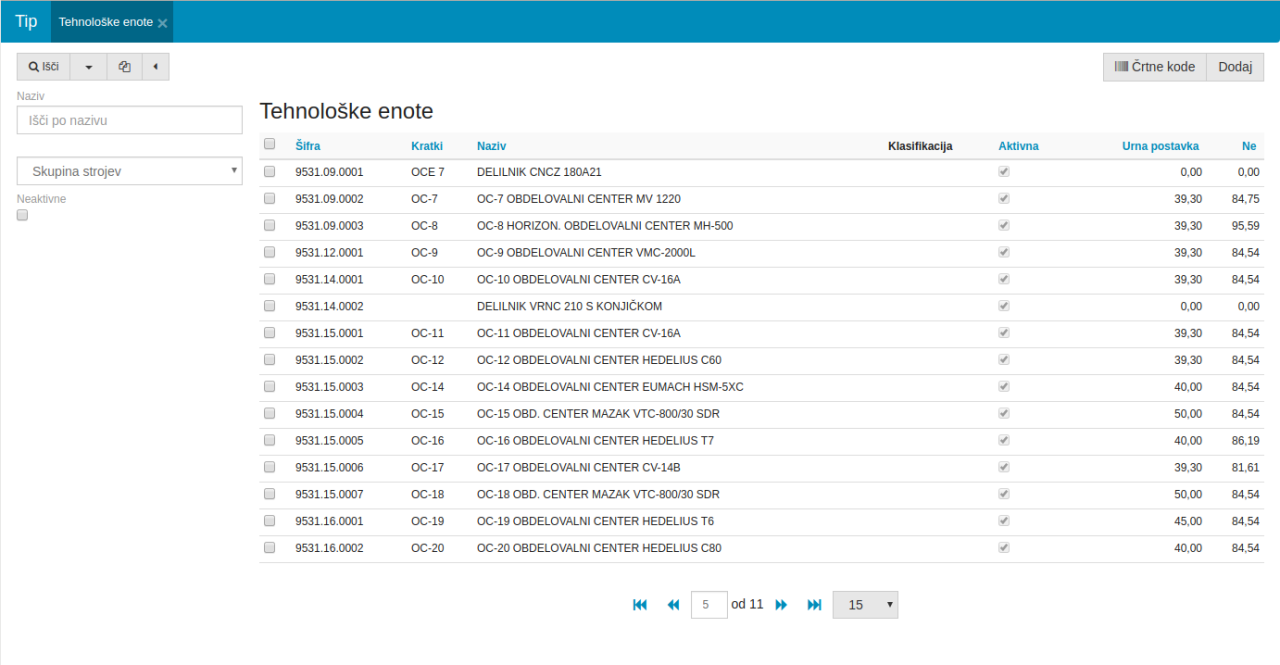Collapse the filter panel with left arrow
This screenshot has width=1280, height=665.
point(155,67)
